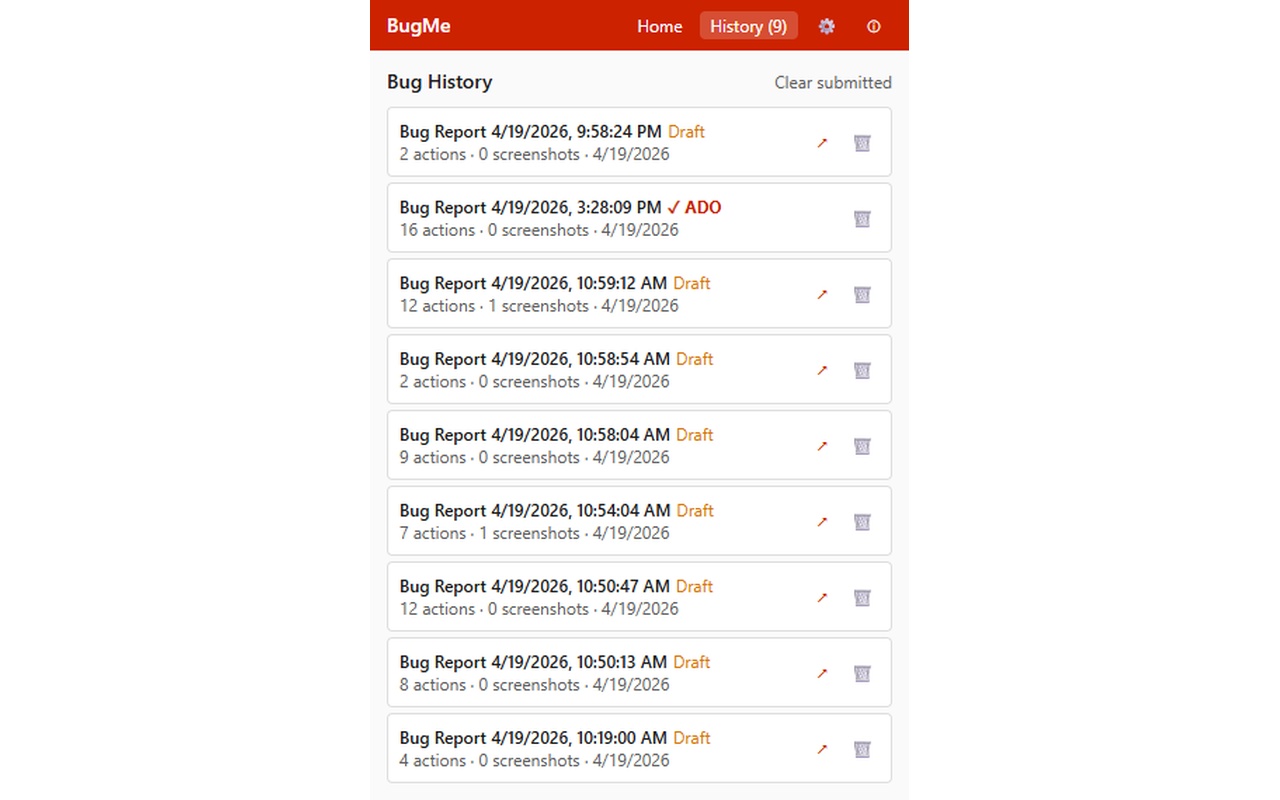Open the 10:58:04 AM draft via arrow icon

(x=821, y=445)
